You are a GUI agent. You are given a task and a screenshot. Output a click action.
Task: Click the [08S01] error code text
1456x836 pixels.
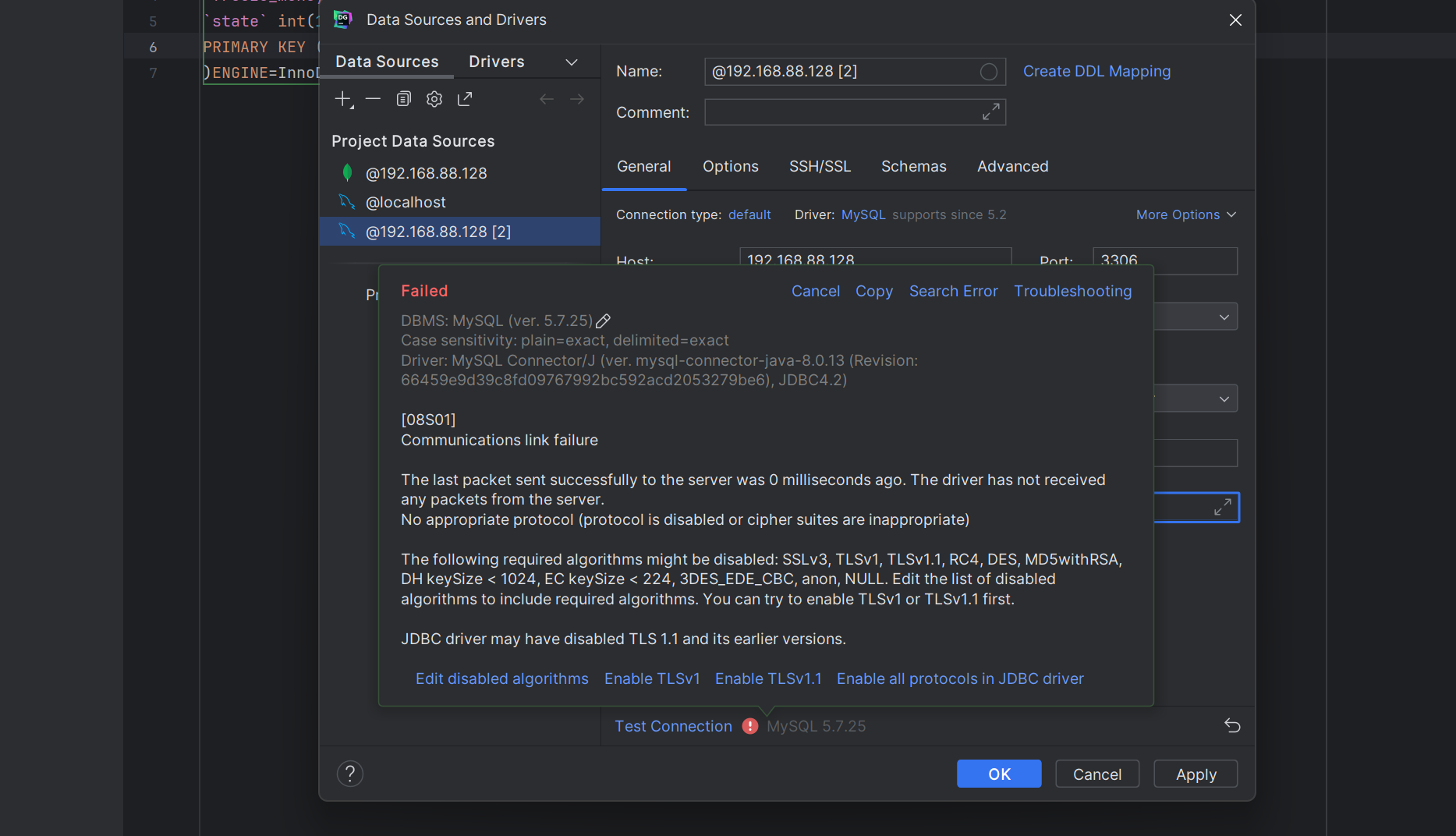(x=428, y=420)
